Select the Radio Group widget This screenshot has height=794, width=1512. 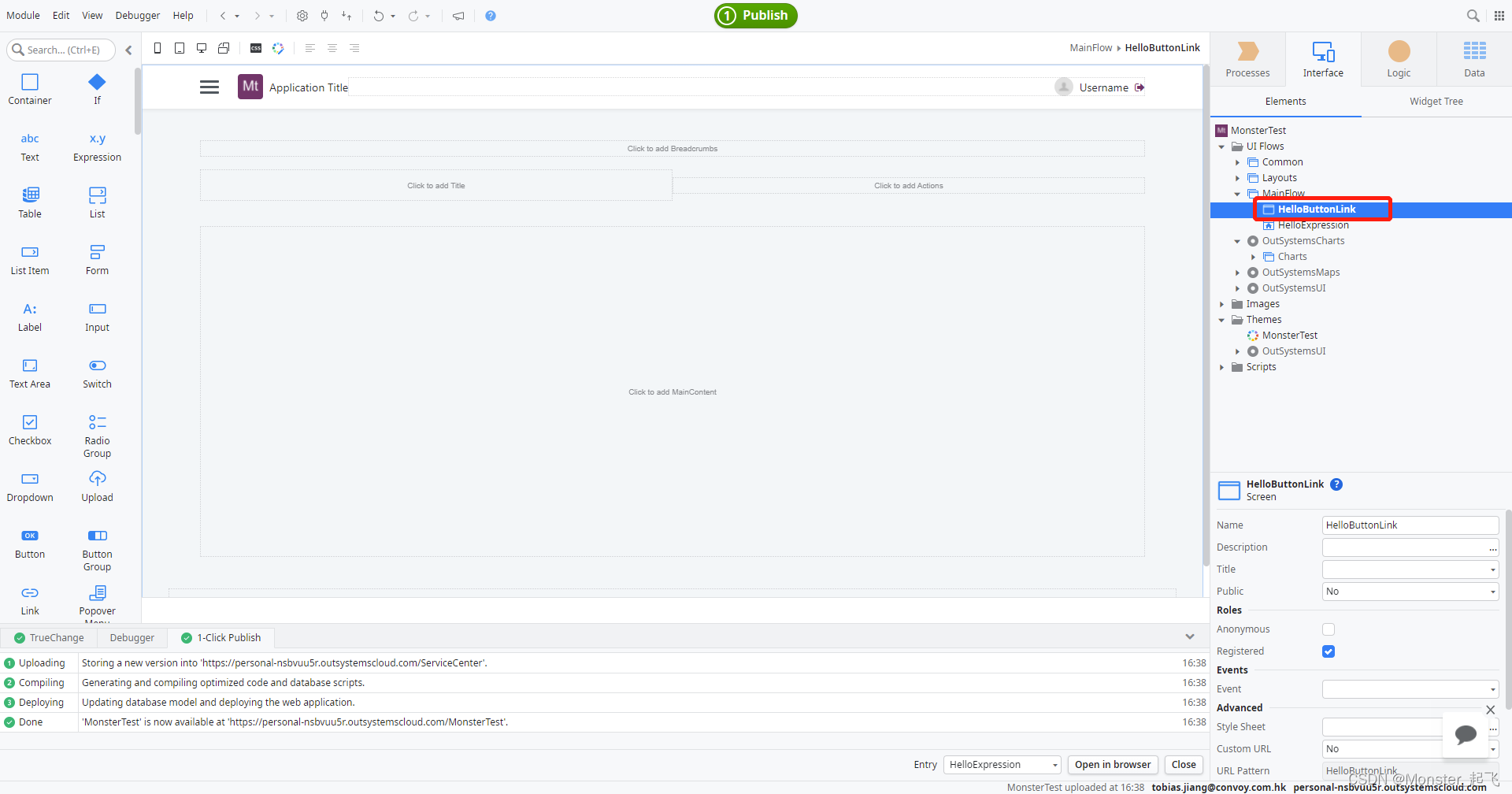coord(97,436)
